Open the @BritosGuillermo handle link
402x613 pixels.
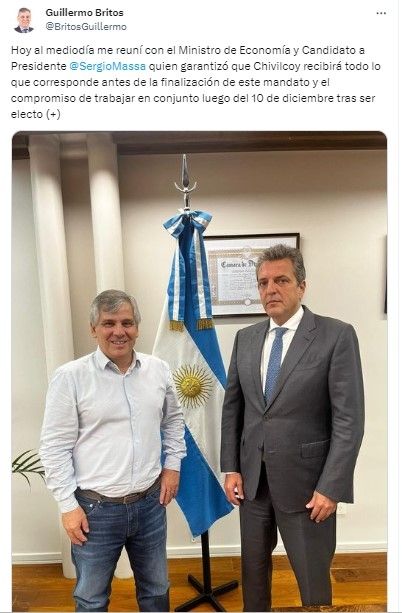(x=86, y=27)
